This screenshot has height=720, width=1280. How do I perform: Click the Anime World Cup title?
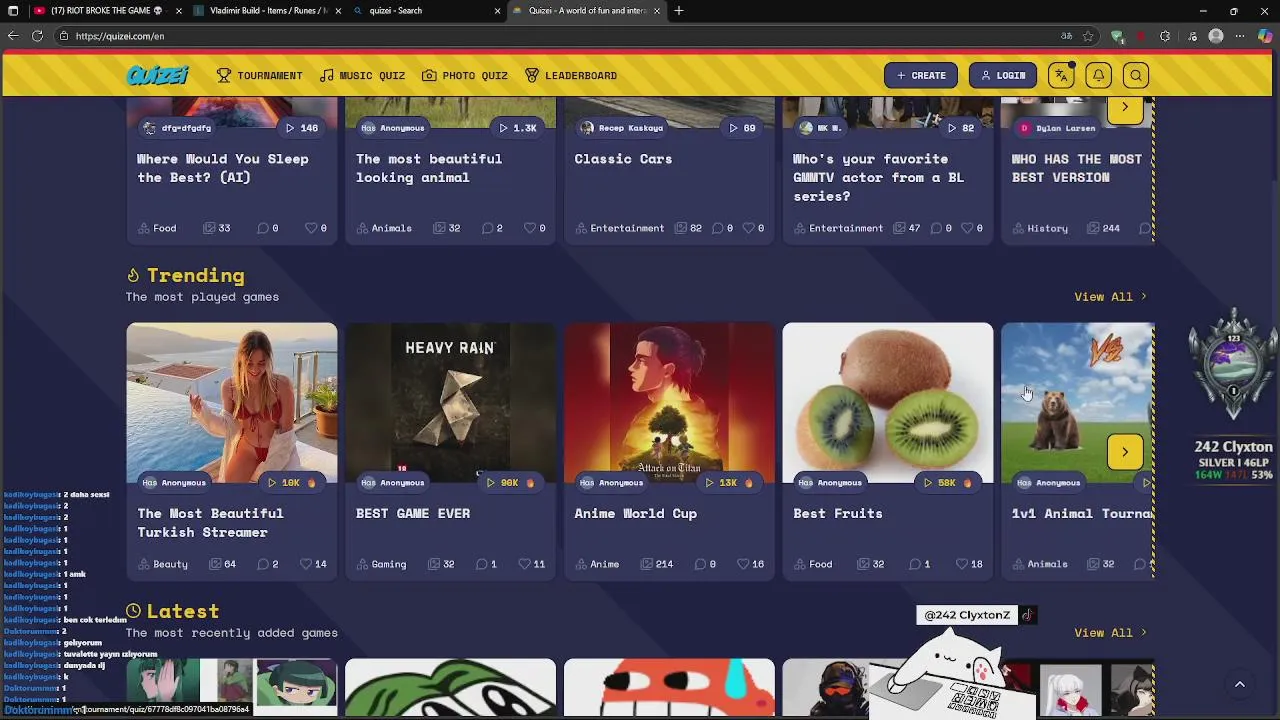(635, 514)
